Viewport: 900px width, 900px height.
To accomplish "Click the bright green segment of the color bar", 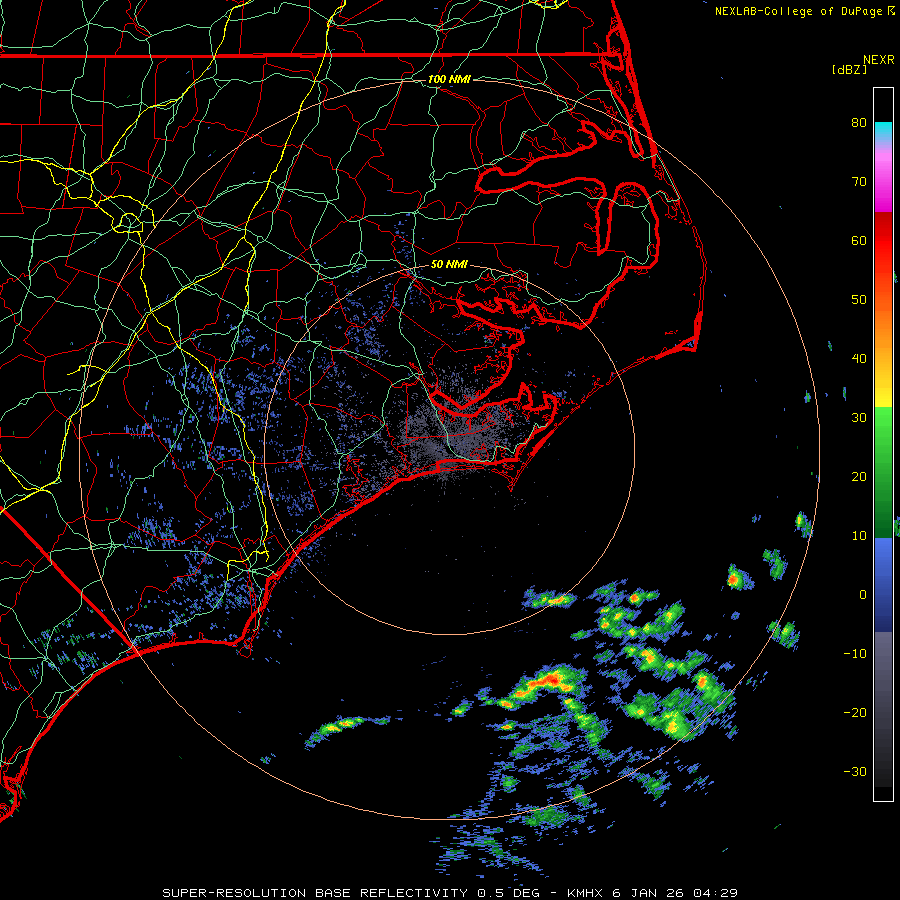I will [x=883, y=424].
